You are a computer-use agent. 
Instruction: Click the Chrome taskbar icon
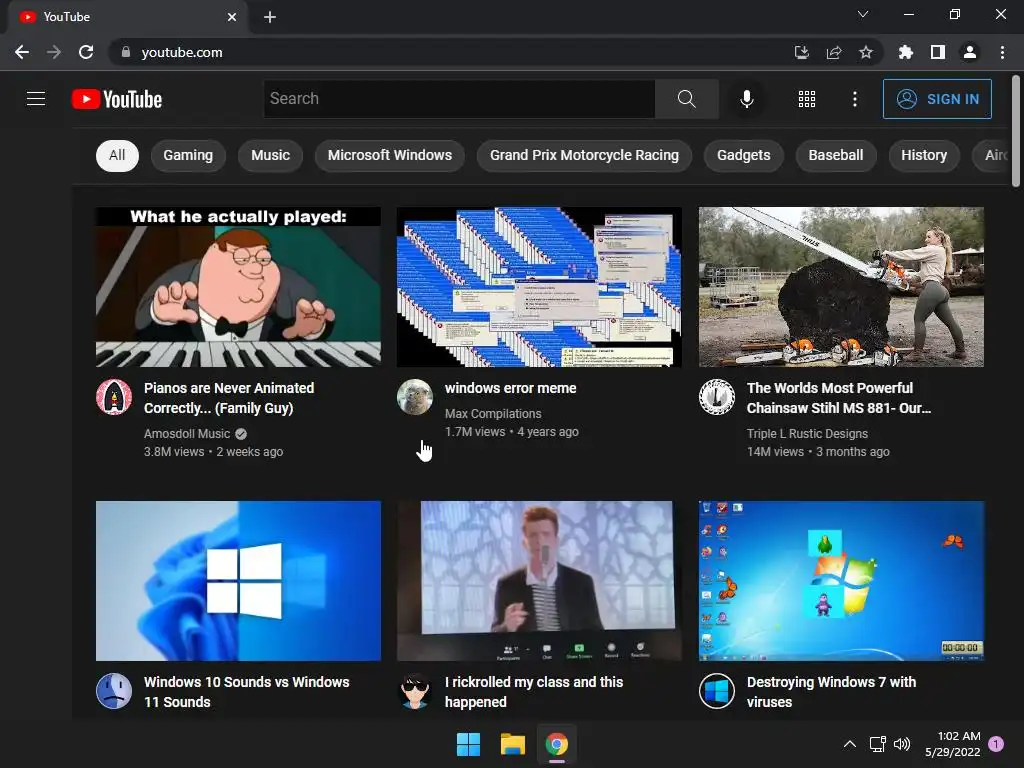pyautogui.click(x=556, y=744)
